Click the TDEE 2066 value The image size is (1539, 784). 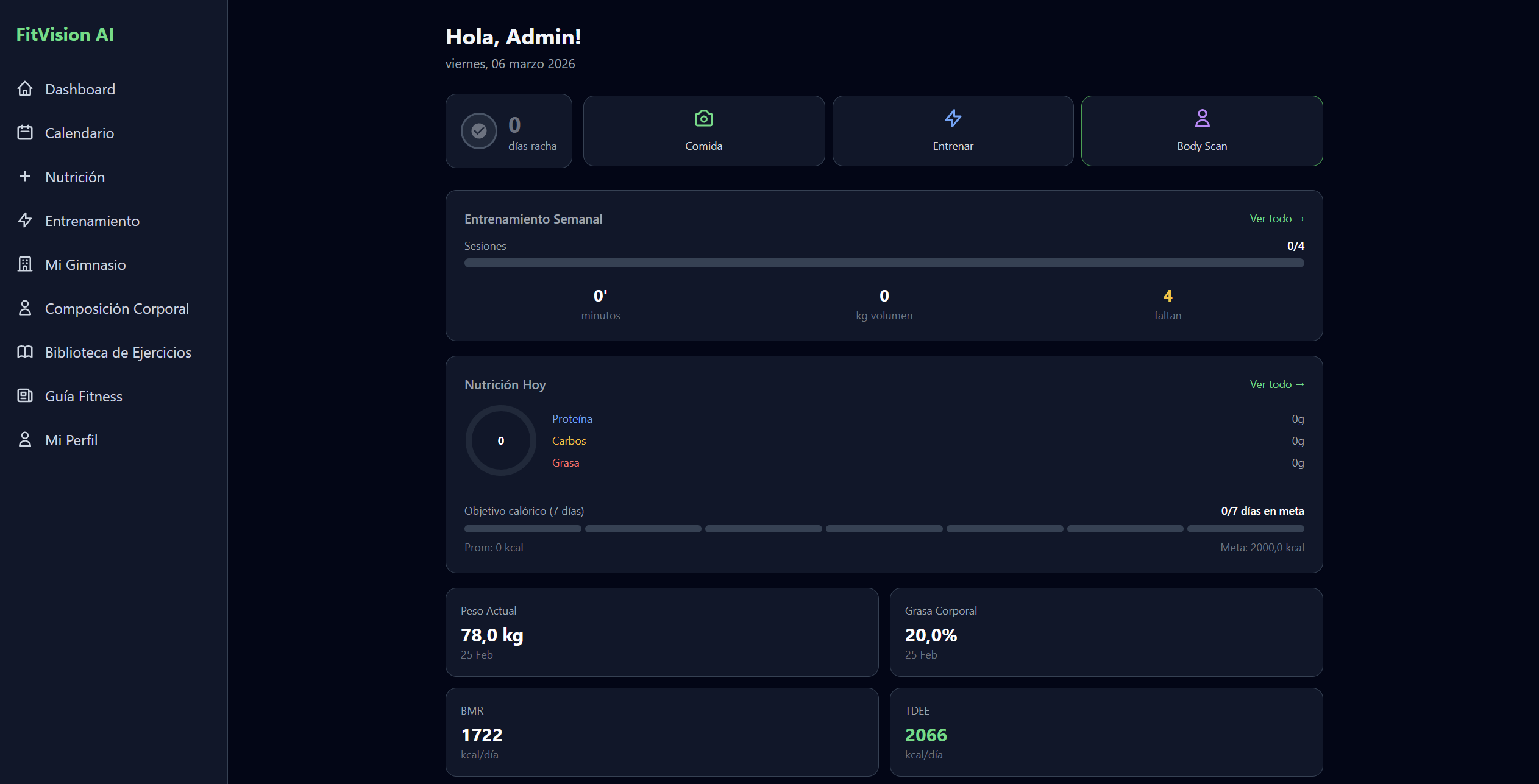pyautogui.click(x=926, y=735)
